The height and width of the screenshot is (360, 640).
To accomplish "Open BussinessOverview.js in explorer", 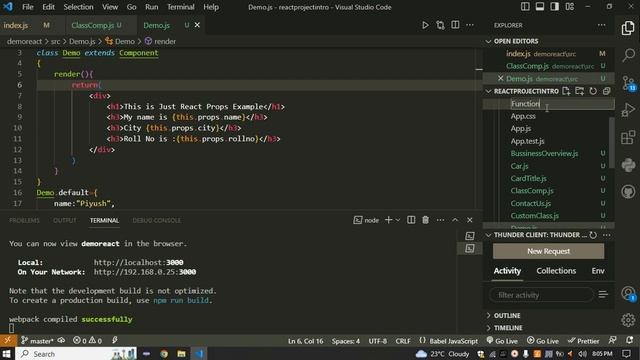I will pos(544,153).
